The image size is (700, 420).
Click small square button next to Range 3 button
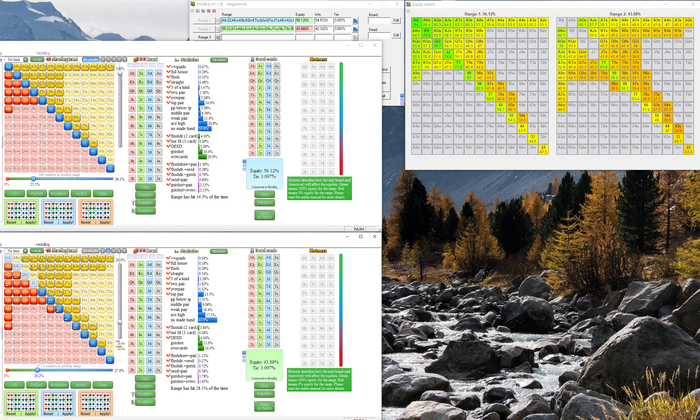click(x=218, y=37)
